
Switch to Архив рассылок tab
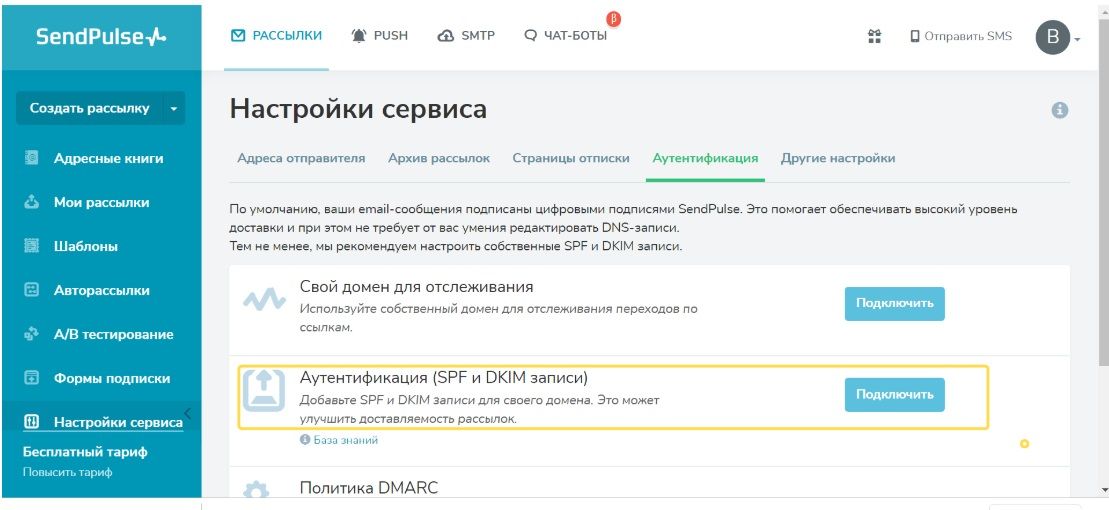[x=439, y=158]
